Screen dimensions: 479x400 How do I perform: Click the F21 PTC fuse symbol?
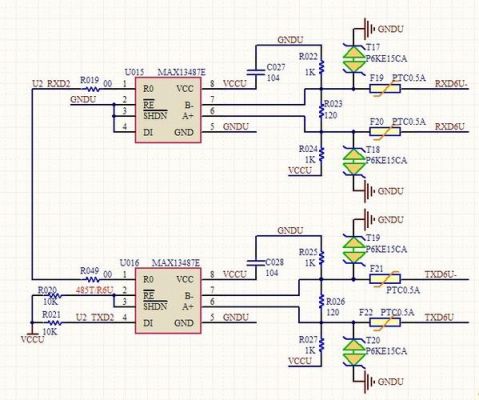click(x=385, y=279)
